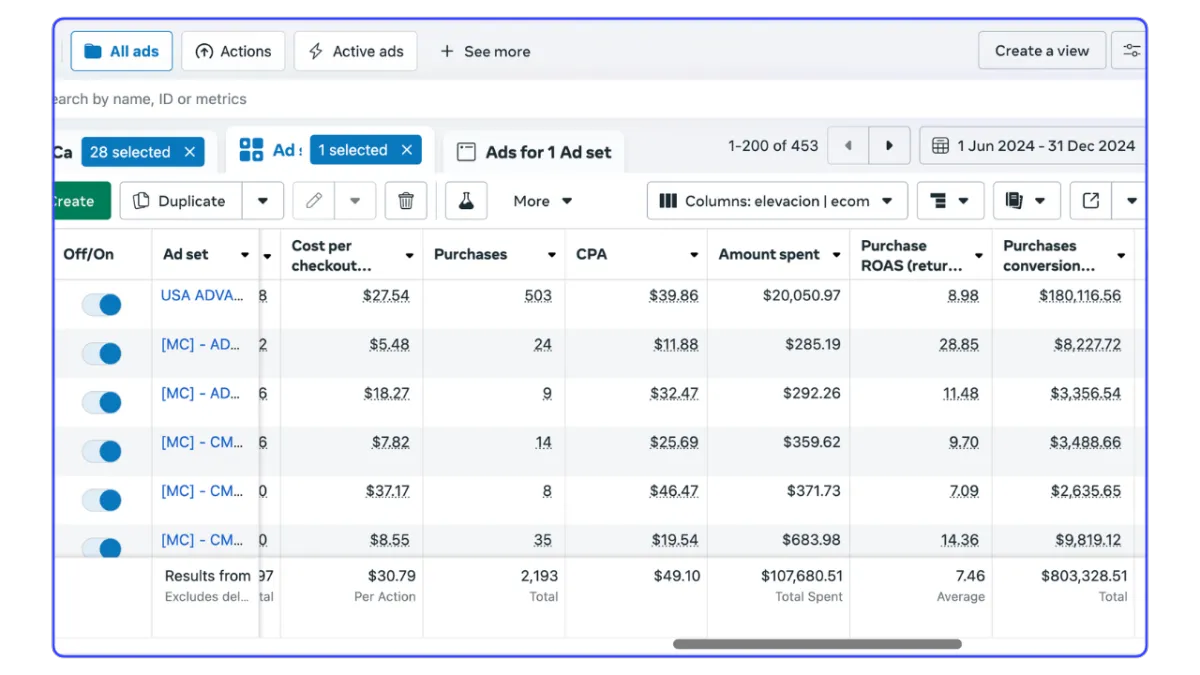The width and height of the screenshot is (1200, 675).
Task: Open Cost per checkout column menu arrow
Action: point(409,256)
